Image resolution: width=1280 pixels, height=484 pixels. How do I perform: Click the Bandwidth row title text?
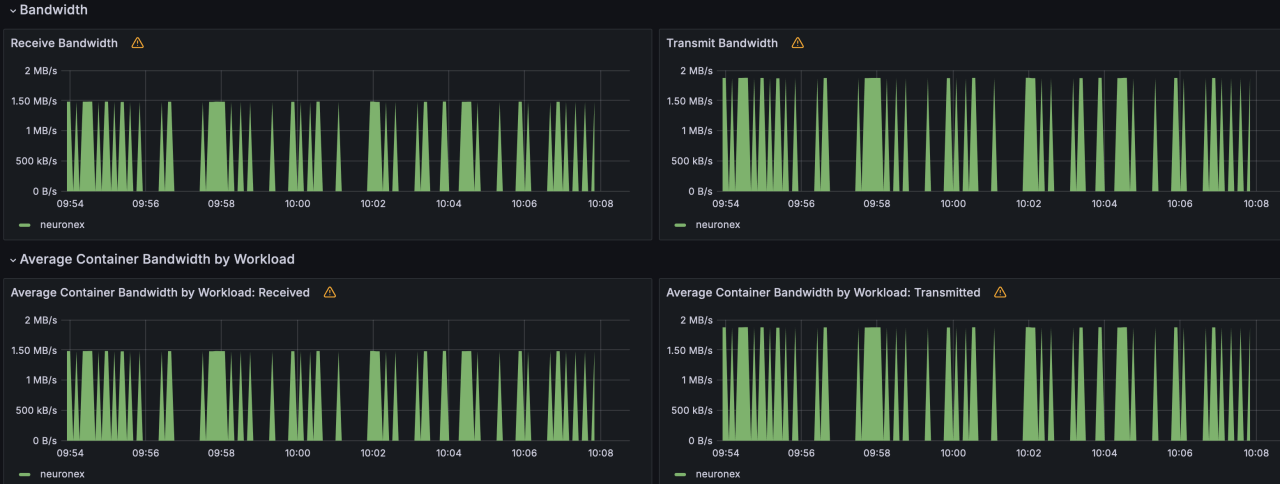[x=53, y=10]
